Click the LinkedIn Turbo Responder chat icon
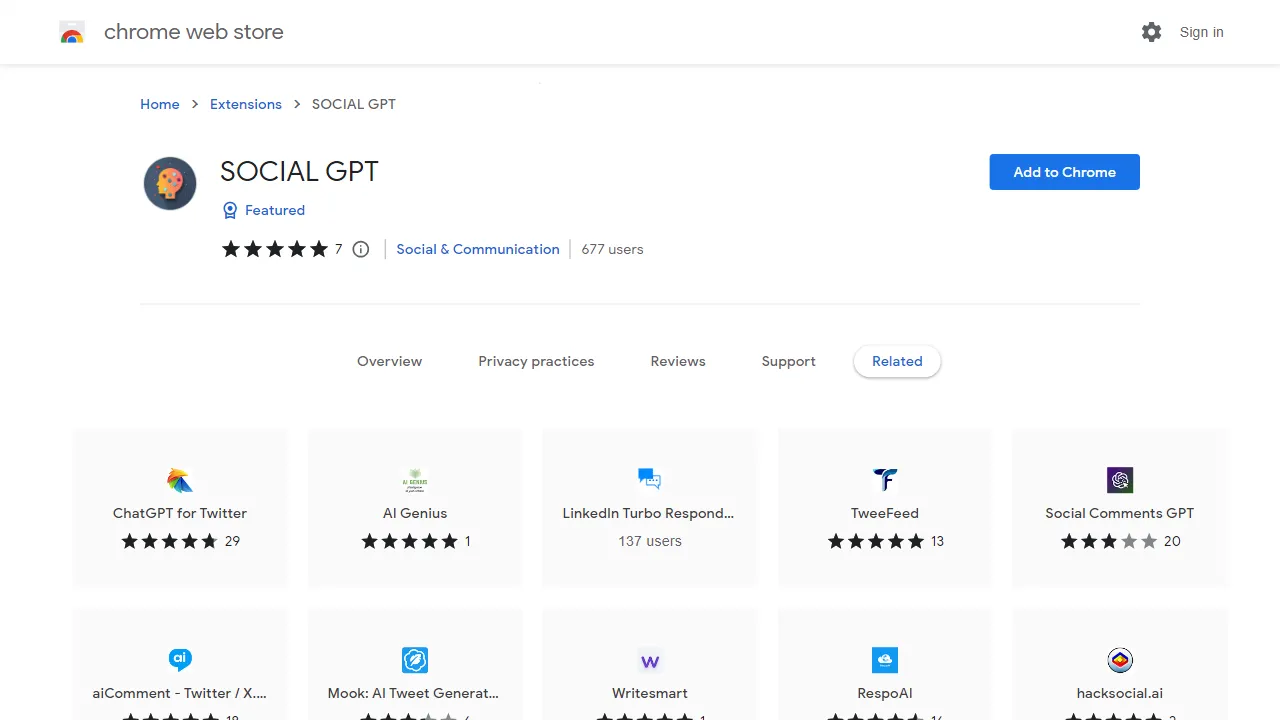 650,480
